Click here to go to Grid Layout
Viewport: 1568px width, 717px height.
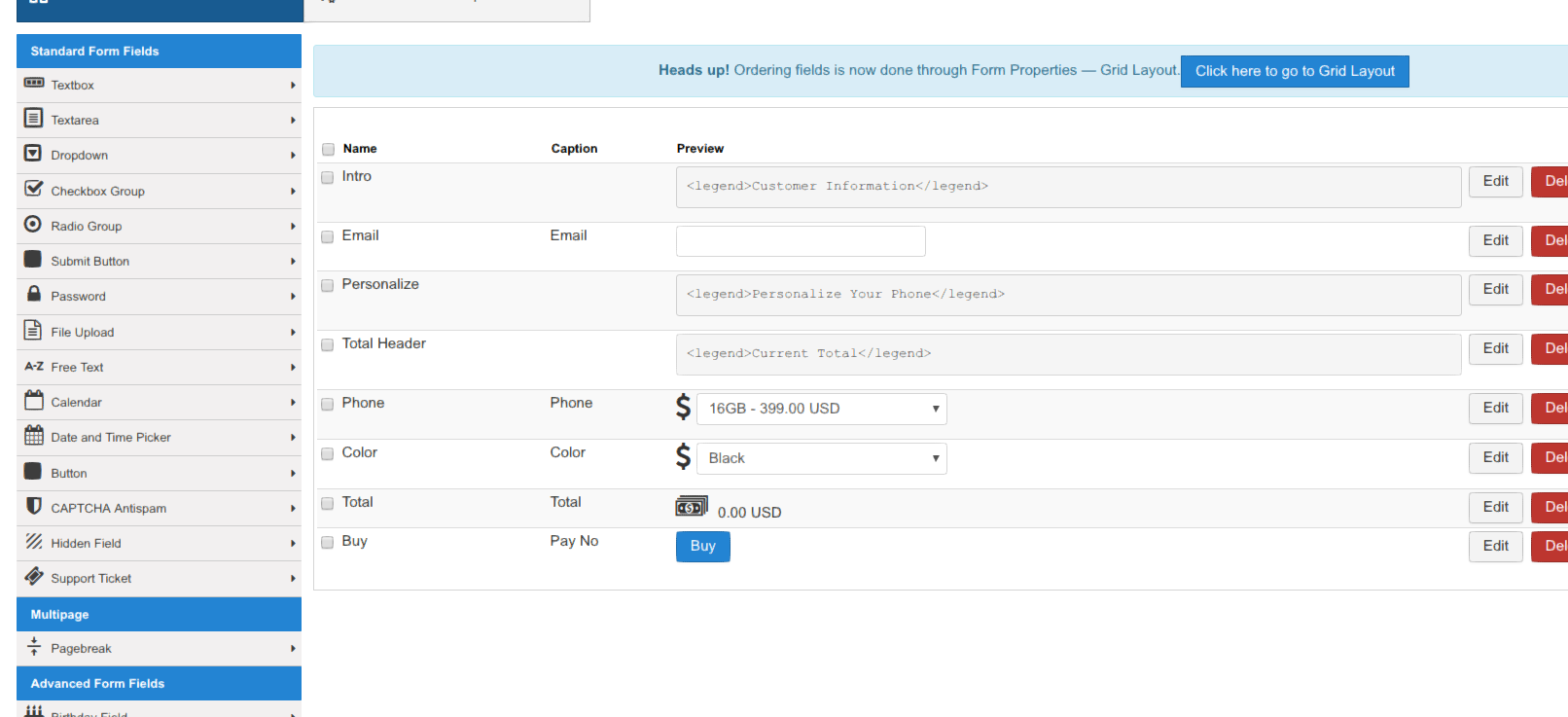click(1294, 71)
